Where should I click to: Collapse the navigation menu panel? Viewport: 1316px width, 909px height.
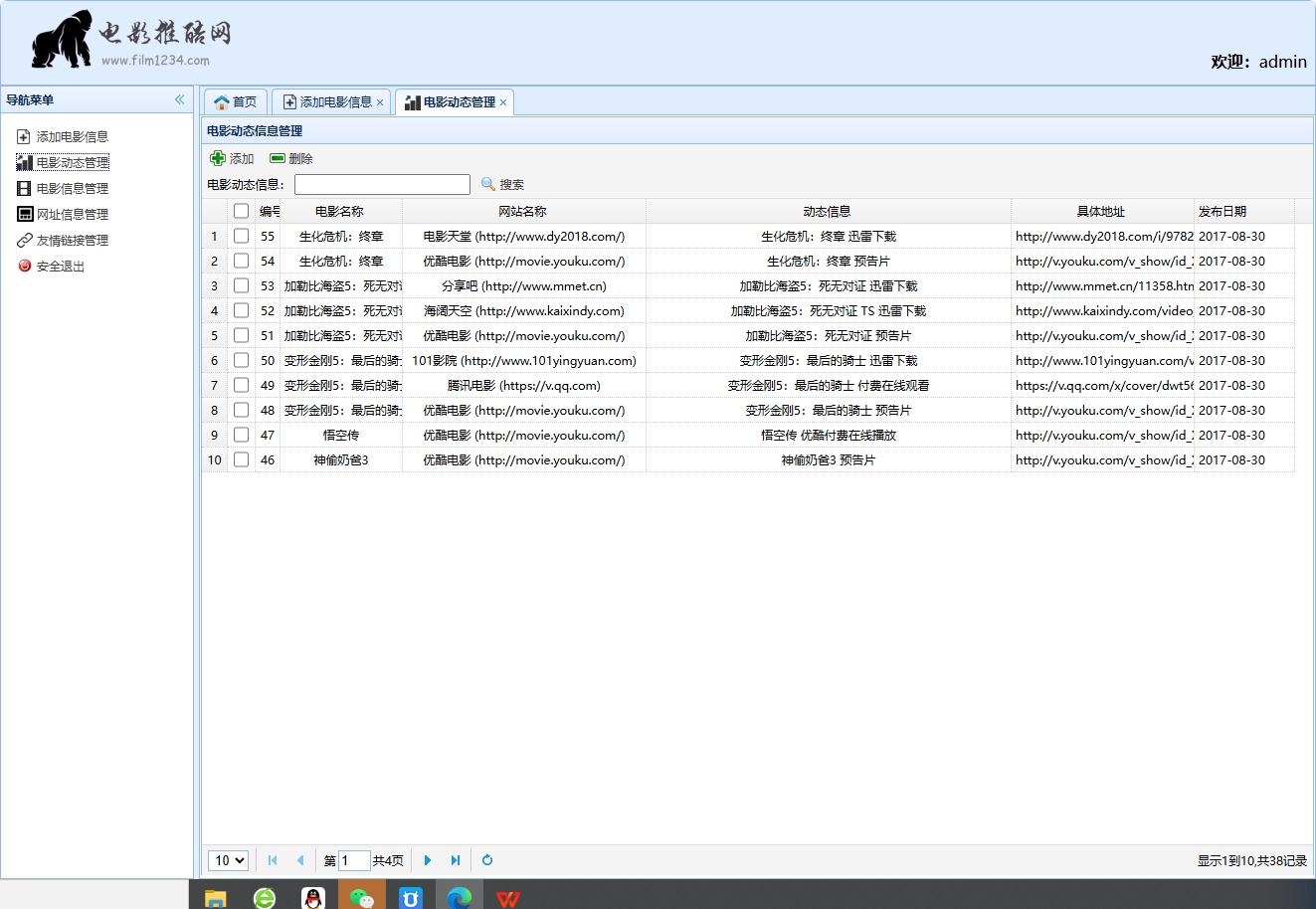[x=180, y=99]
